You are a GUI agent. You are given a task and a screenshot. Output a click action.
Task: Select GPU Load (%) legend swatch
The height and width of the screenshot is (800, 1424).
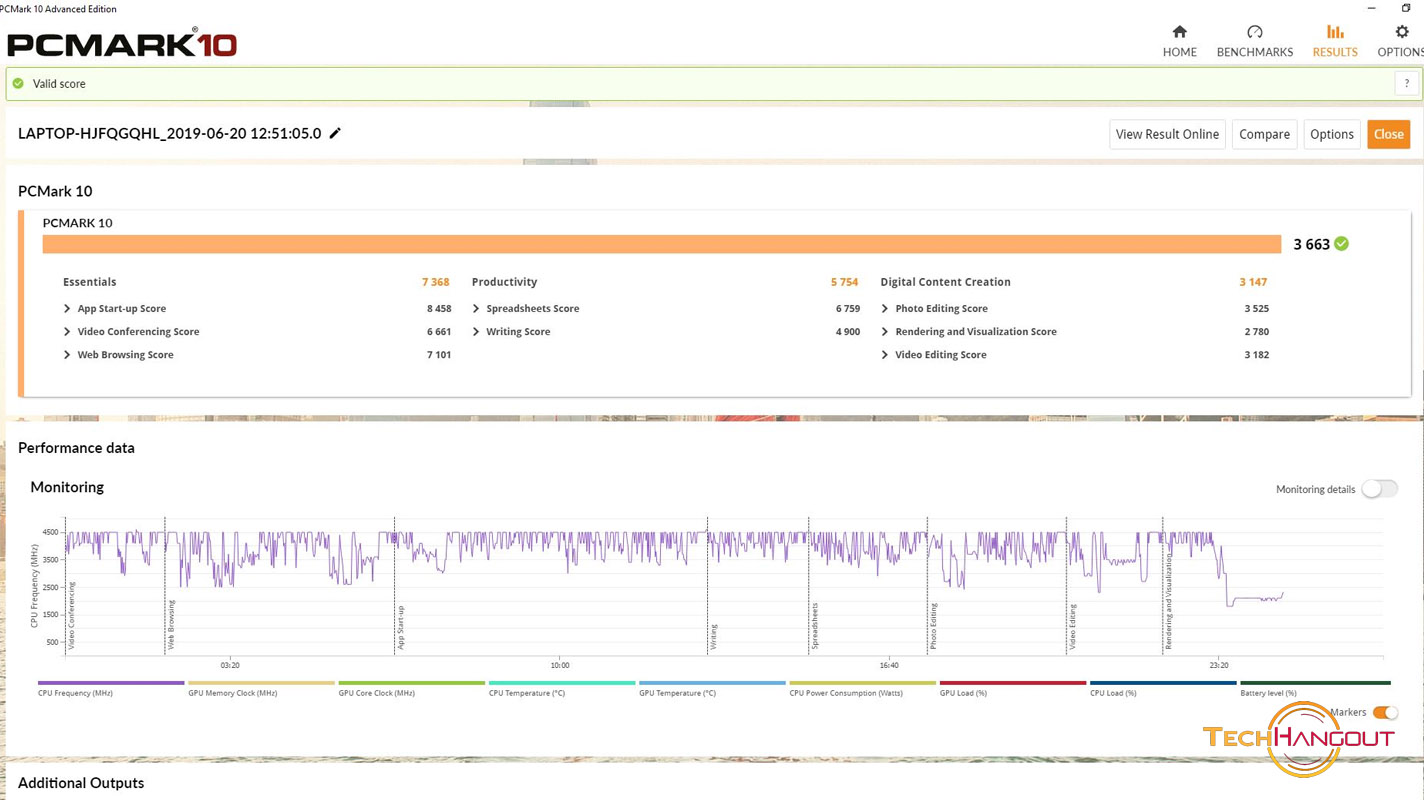pos(1013,683)
